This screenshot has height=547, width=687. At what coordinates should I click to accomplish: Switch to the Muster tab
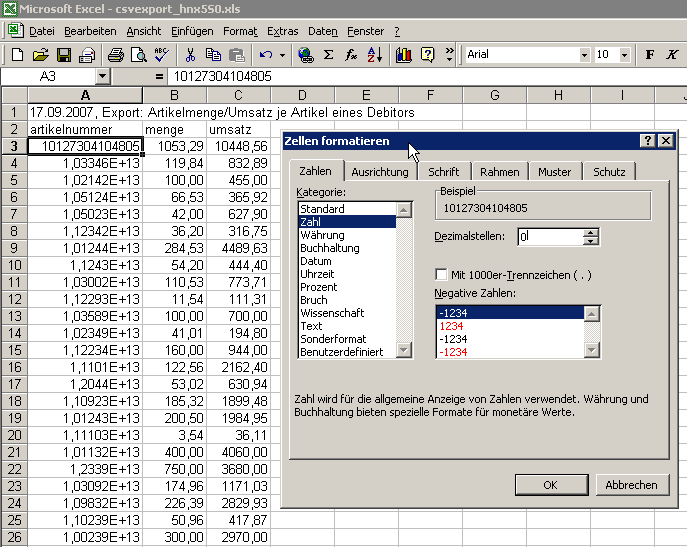[x=554, y=172]
